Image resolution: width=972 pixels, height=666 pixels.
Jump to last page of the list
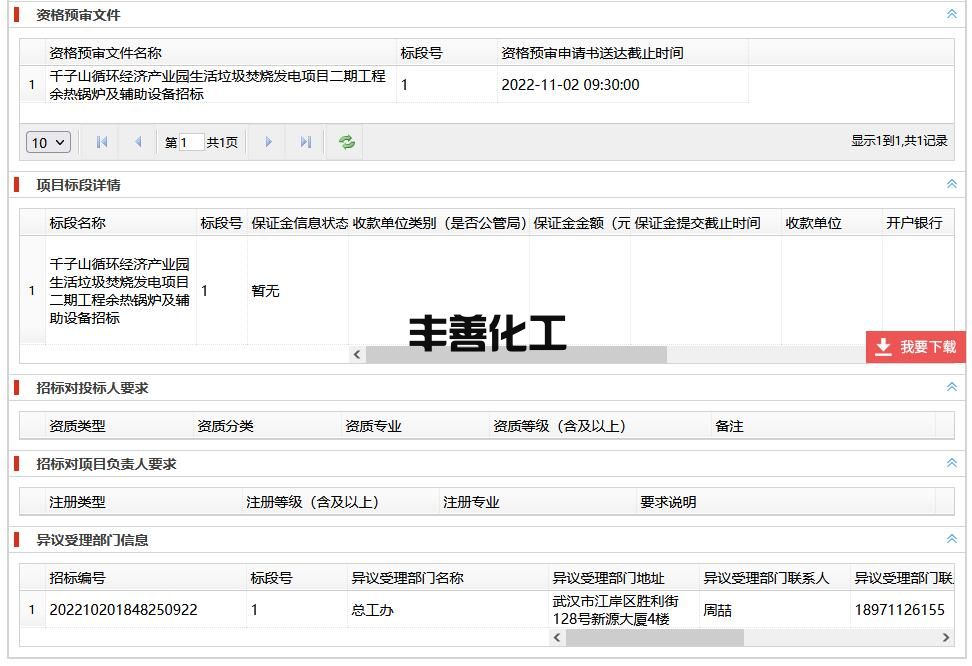305,142
